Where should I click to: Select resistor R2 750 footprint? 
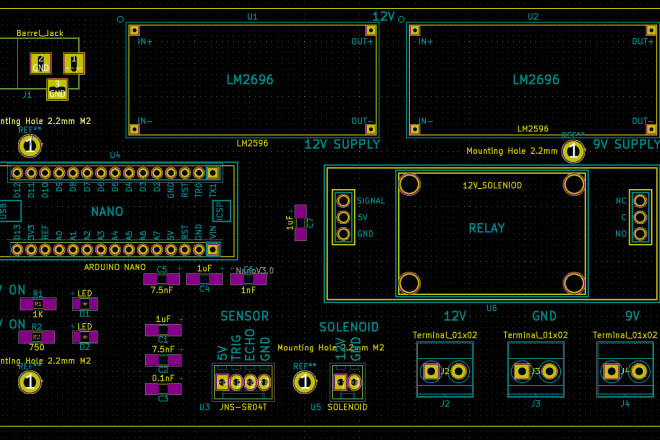click(x=37, y=337)
